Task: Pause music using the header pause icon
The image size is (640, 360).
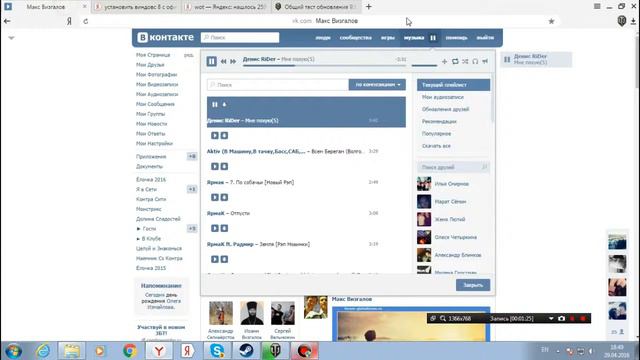Action: point(433,38)
